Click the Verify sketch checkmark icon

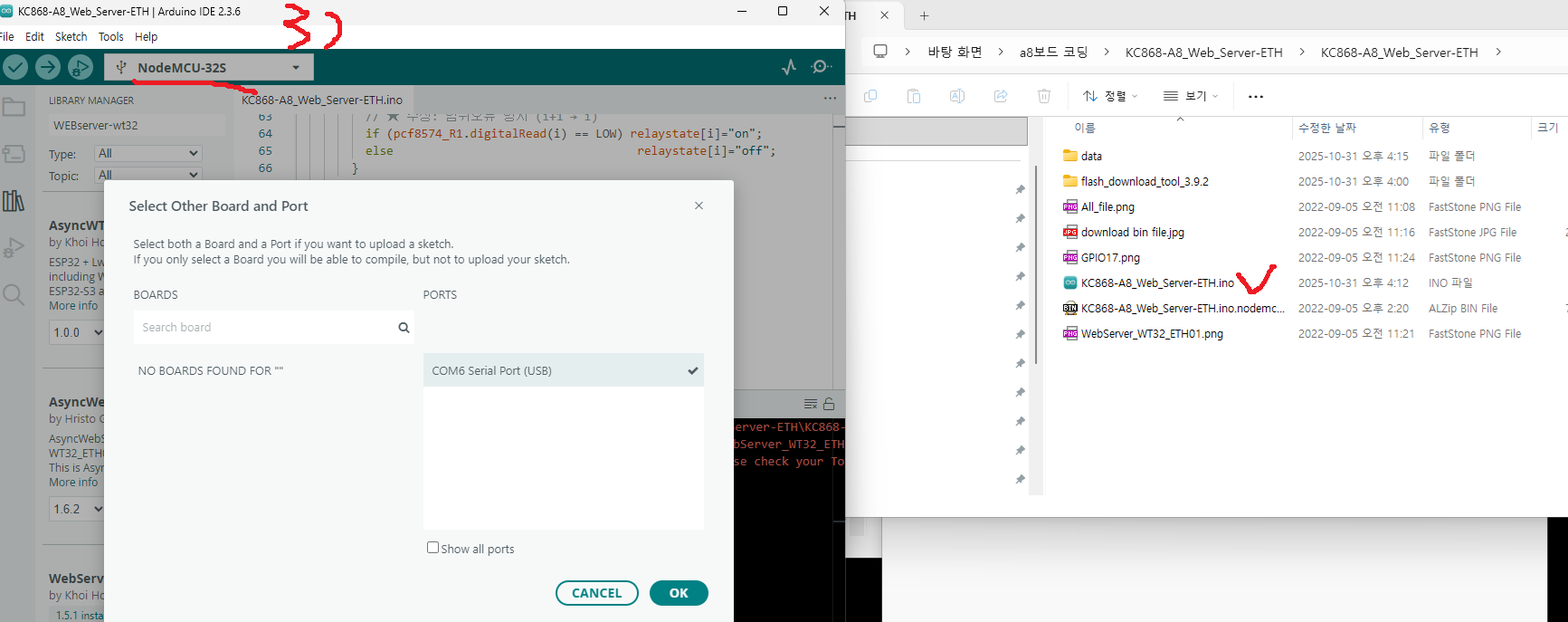click(15, 67)
